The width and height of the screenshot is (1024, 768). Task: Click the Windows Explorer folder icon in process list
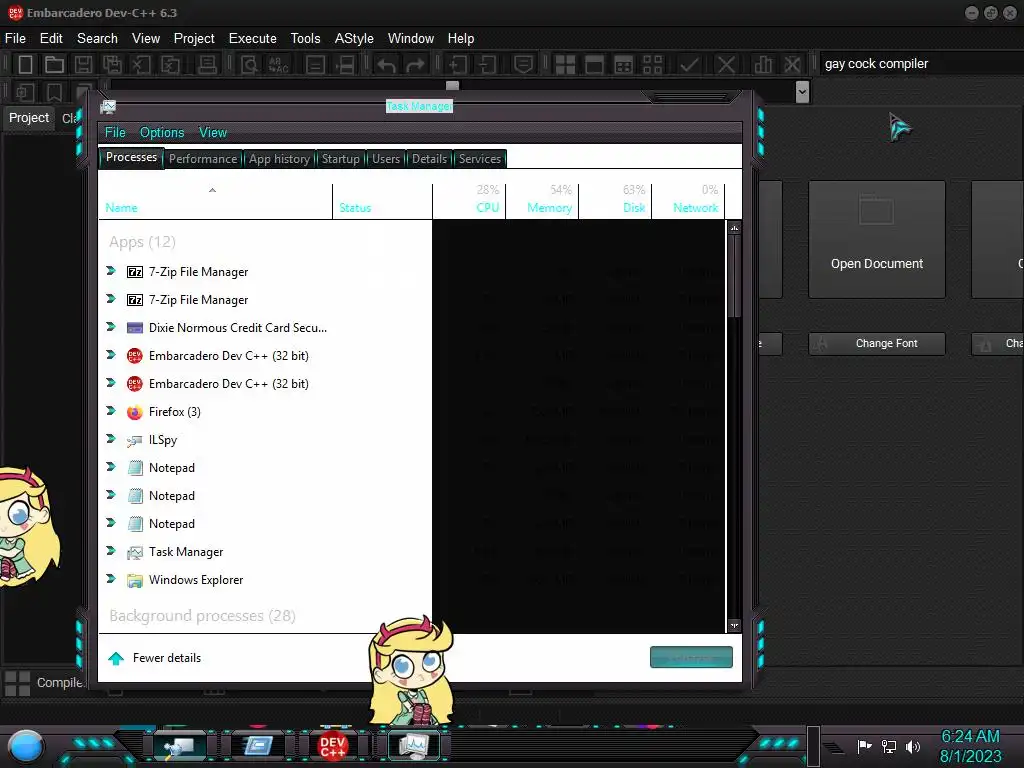tap(135, 581)
